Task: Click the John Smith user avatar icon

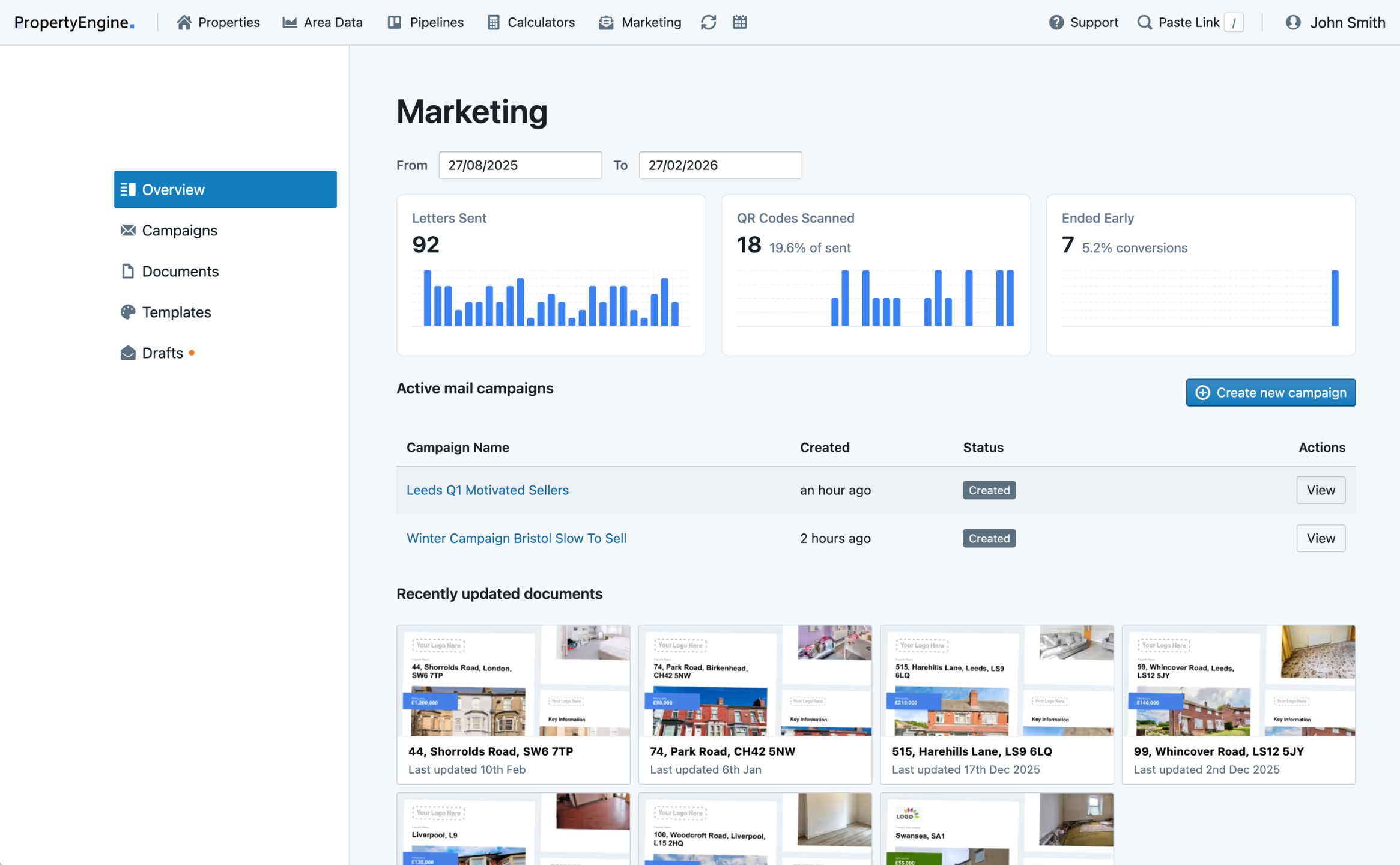Action: click(x=1291, y=22)
